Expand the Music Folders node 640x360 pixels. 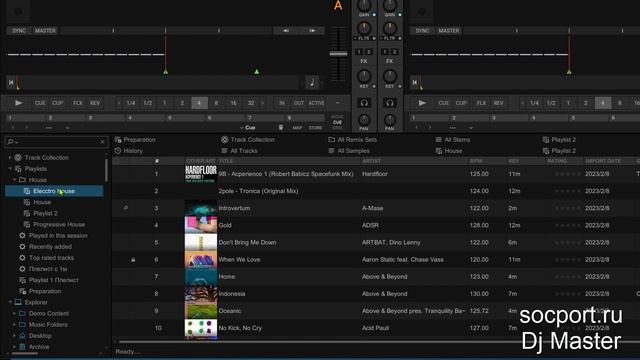14,324
